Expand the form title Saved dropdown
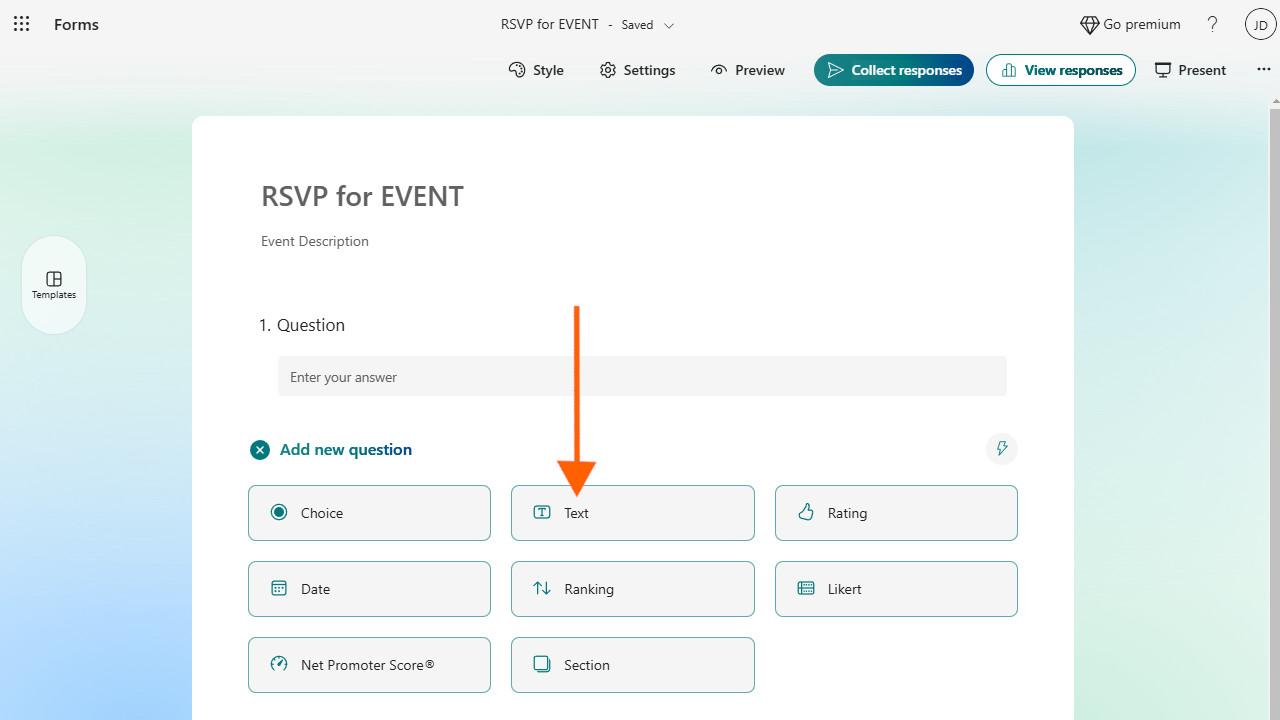Image resolution: width=1280 pixels, height=720 pixels. point(669,25)
